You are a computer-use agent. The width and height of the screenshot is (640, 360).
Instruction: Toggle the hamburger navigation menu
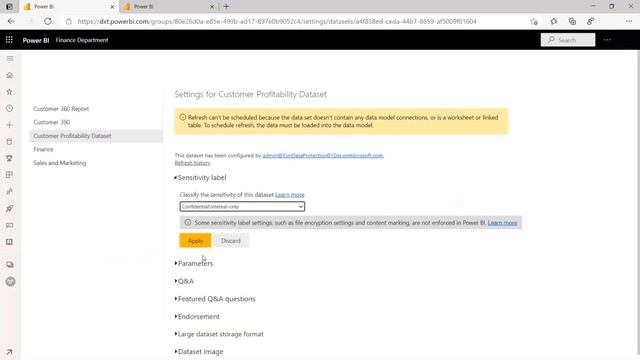tap(10, 58)
